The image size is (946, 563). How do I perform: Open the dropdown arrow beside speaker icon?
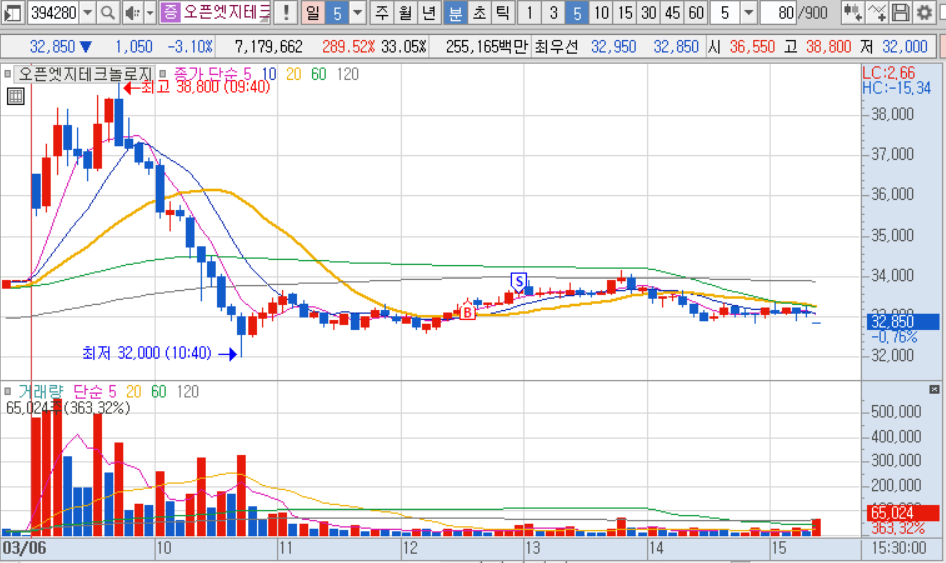(150, 12)
